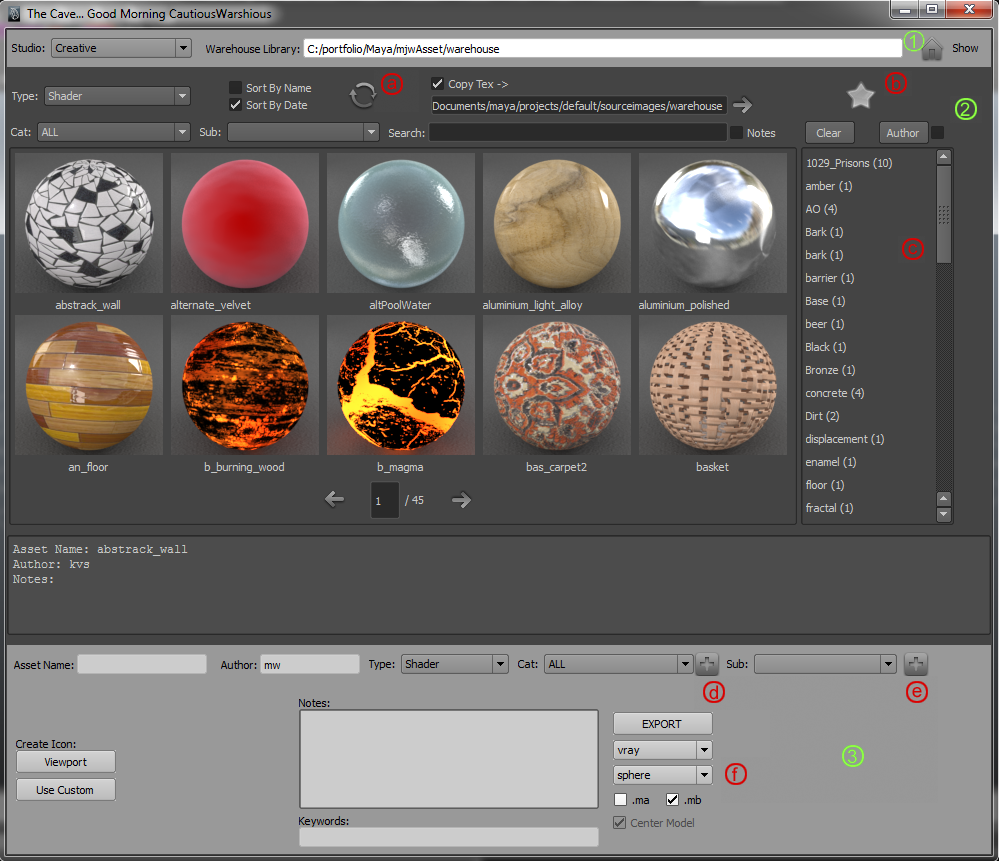This screenshot has width=999, height=861.
Task: Add new category with plus icon
Action: pos(707,664)
